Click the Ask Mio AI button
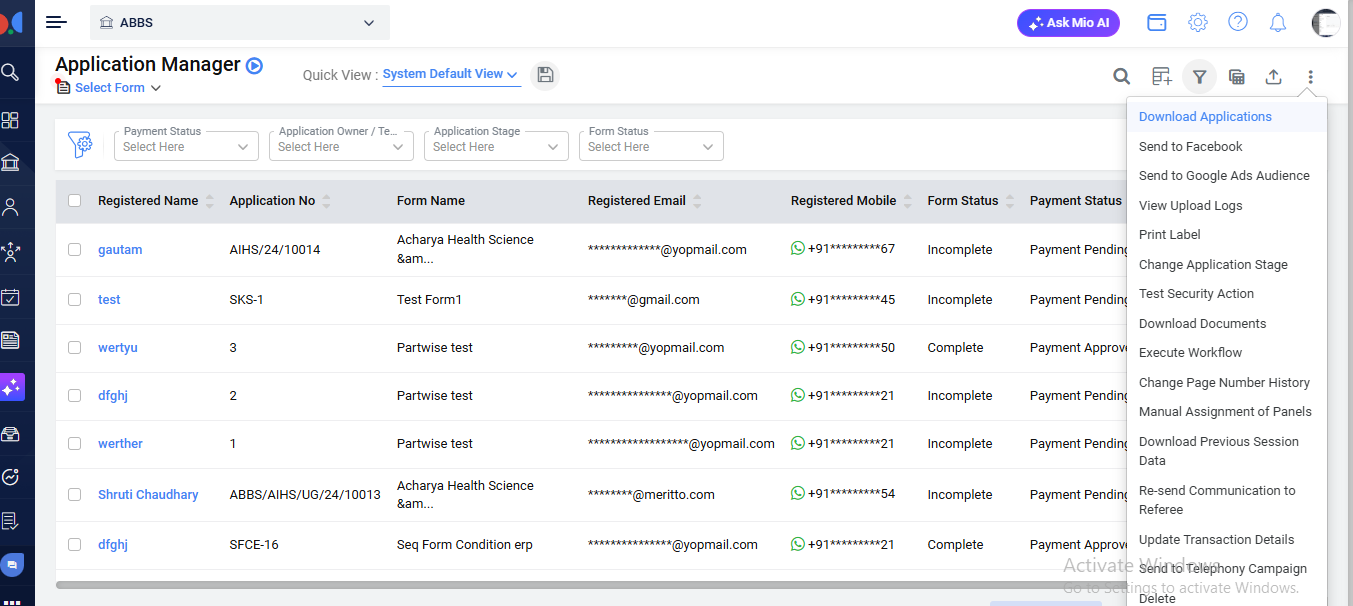Screen dimensions: 1353x606 (x=1068, y=23)
